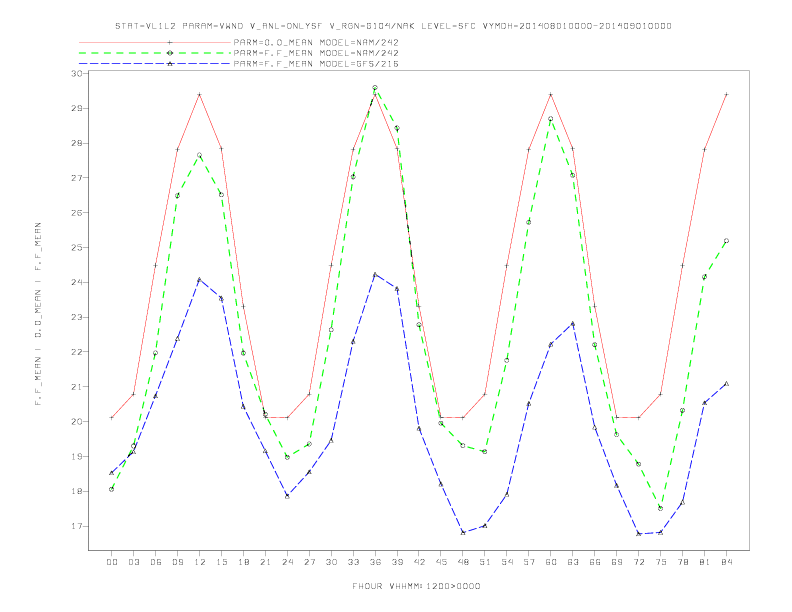Click blue triangle peak point at hour 12

(x=200, y=279)
